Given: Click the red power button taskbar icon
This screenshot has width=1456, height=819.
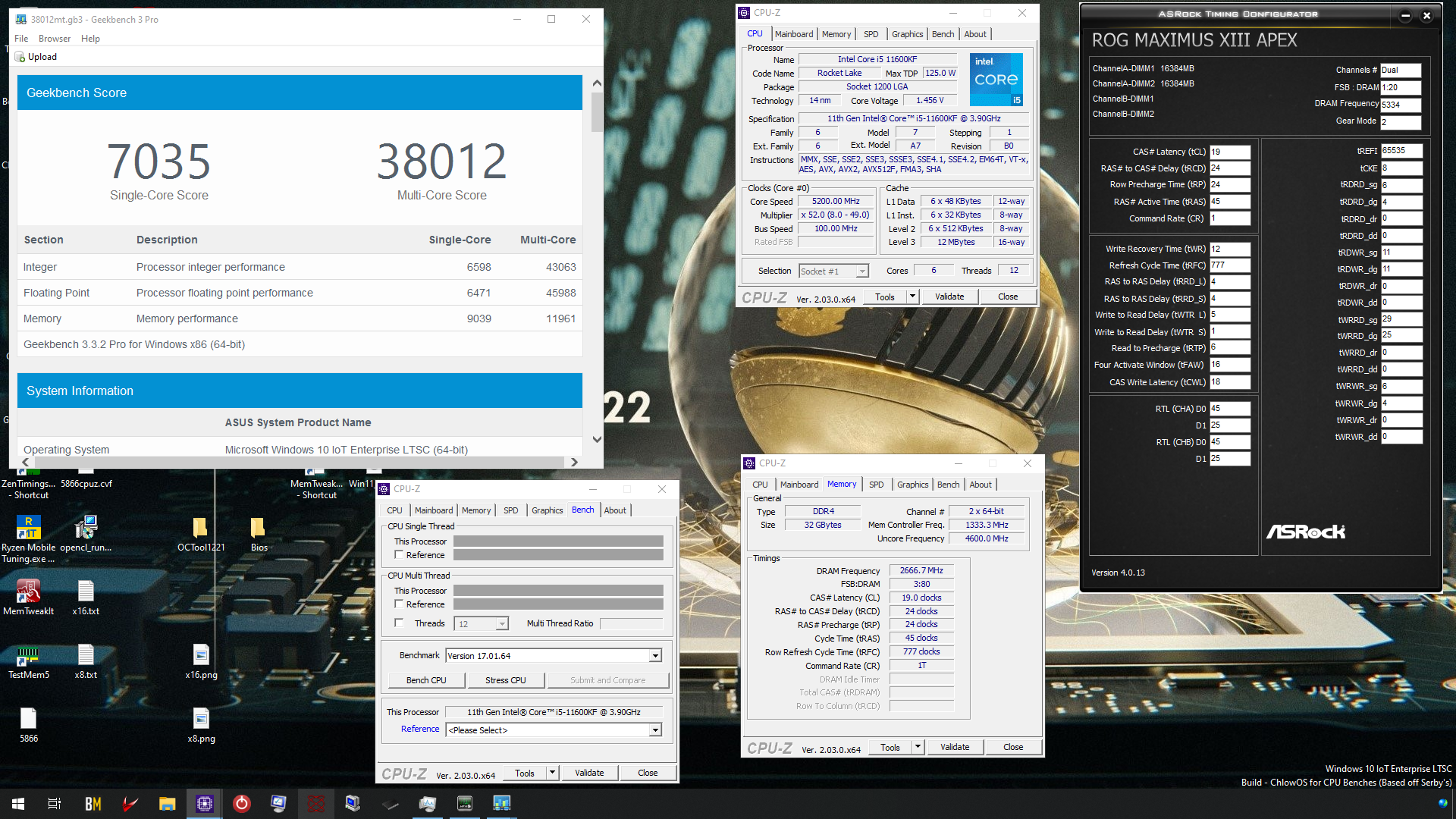Looking at the screenshot, I should [242, 804].
